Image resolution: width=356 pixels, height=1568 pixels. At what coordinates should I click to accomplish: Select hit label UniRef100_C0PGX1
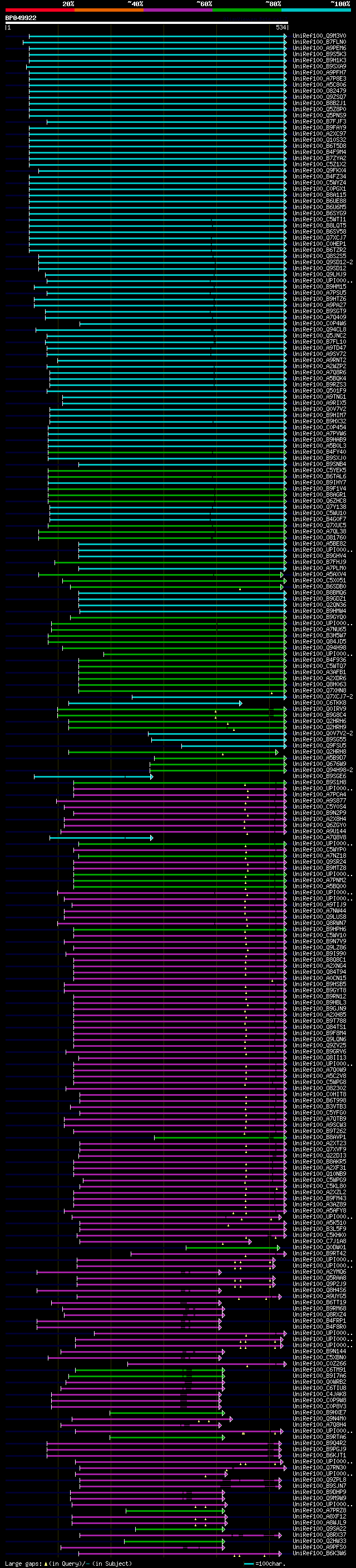click(x=319, y=189)
